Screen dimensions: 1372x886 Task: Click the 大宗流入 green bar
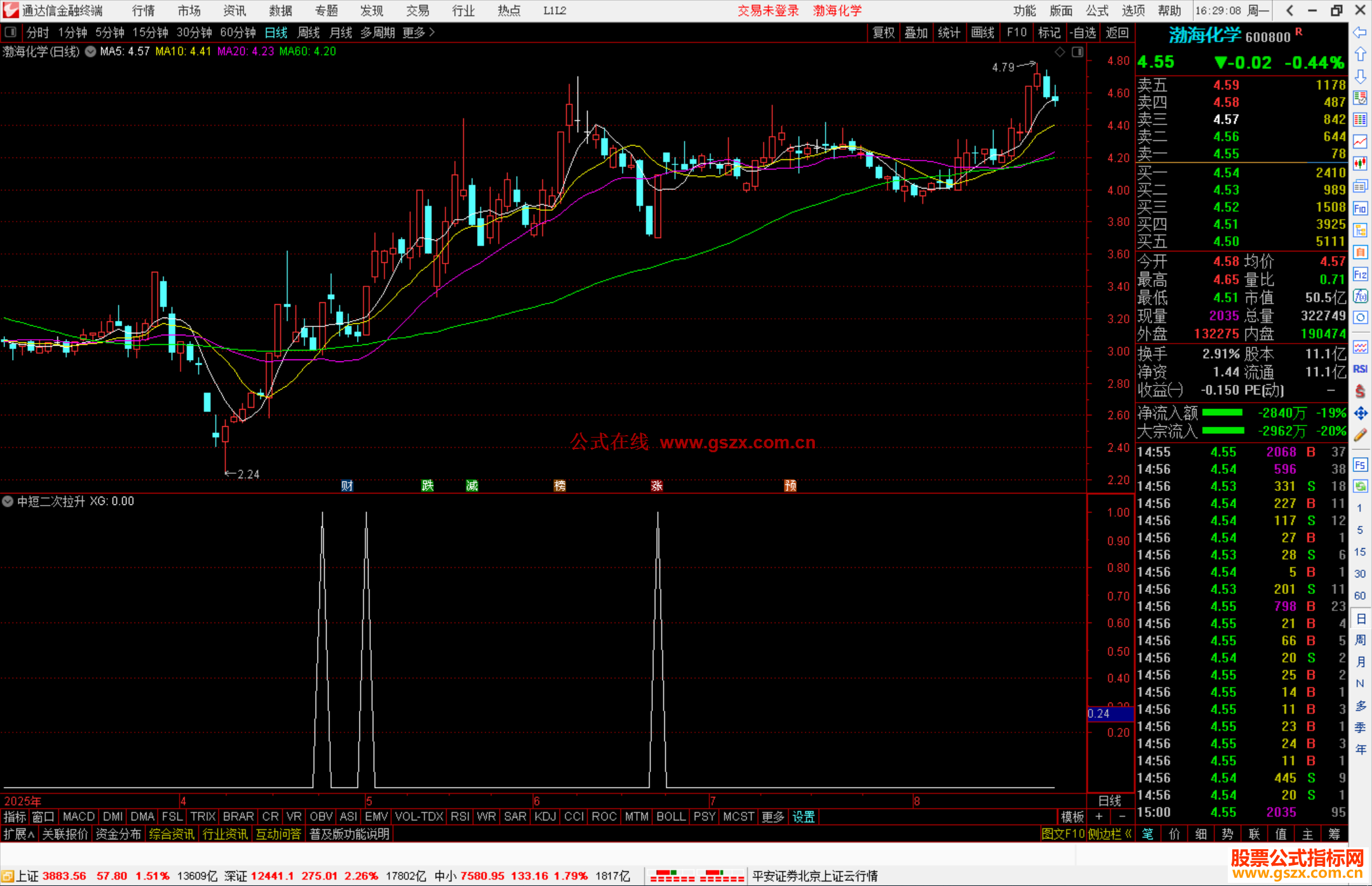point(1223,431)
